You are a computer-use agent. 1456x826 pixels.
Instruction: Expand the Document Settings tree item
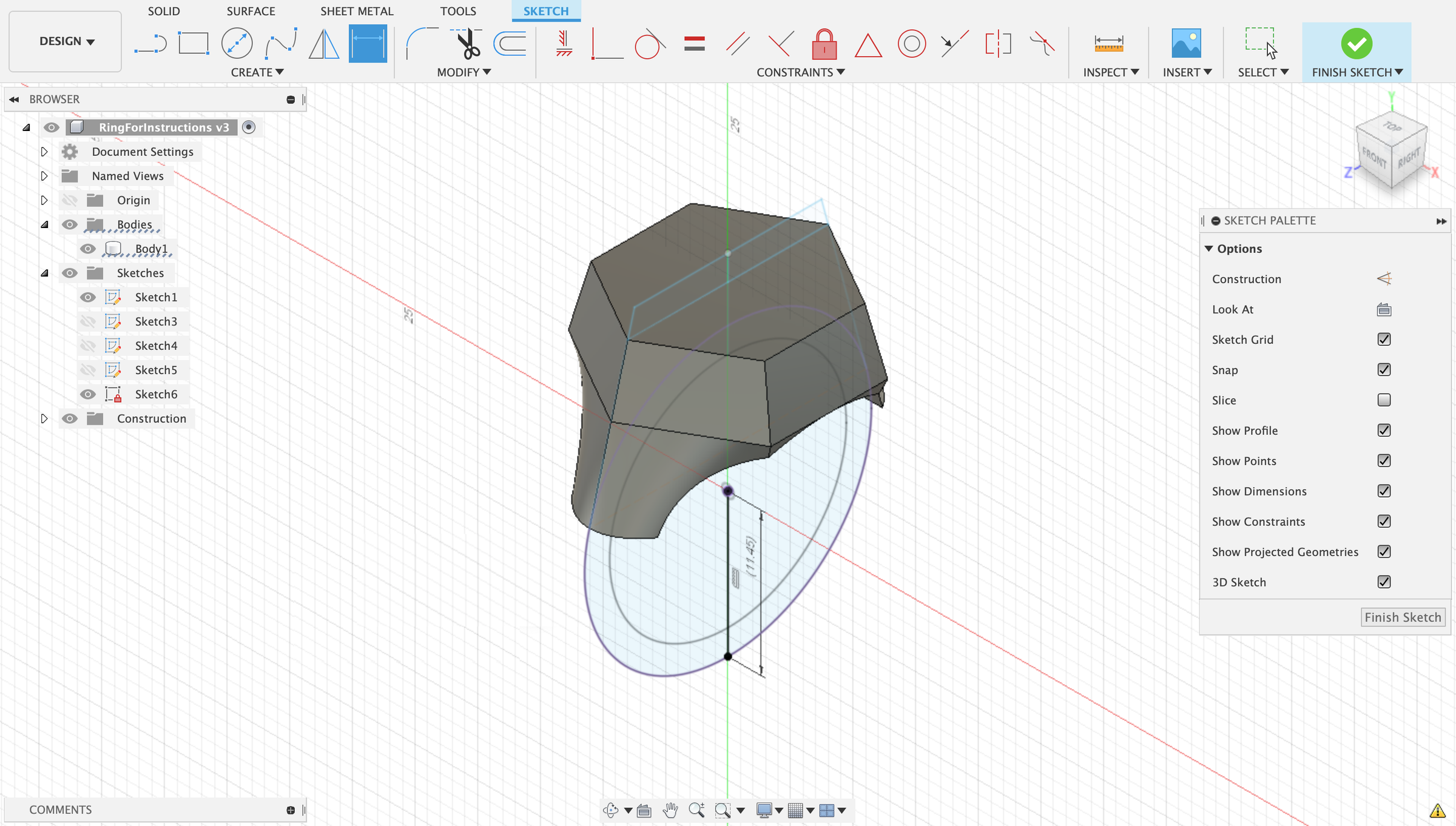point(44,152)
